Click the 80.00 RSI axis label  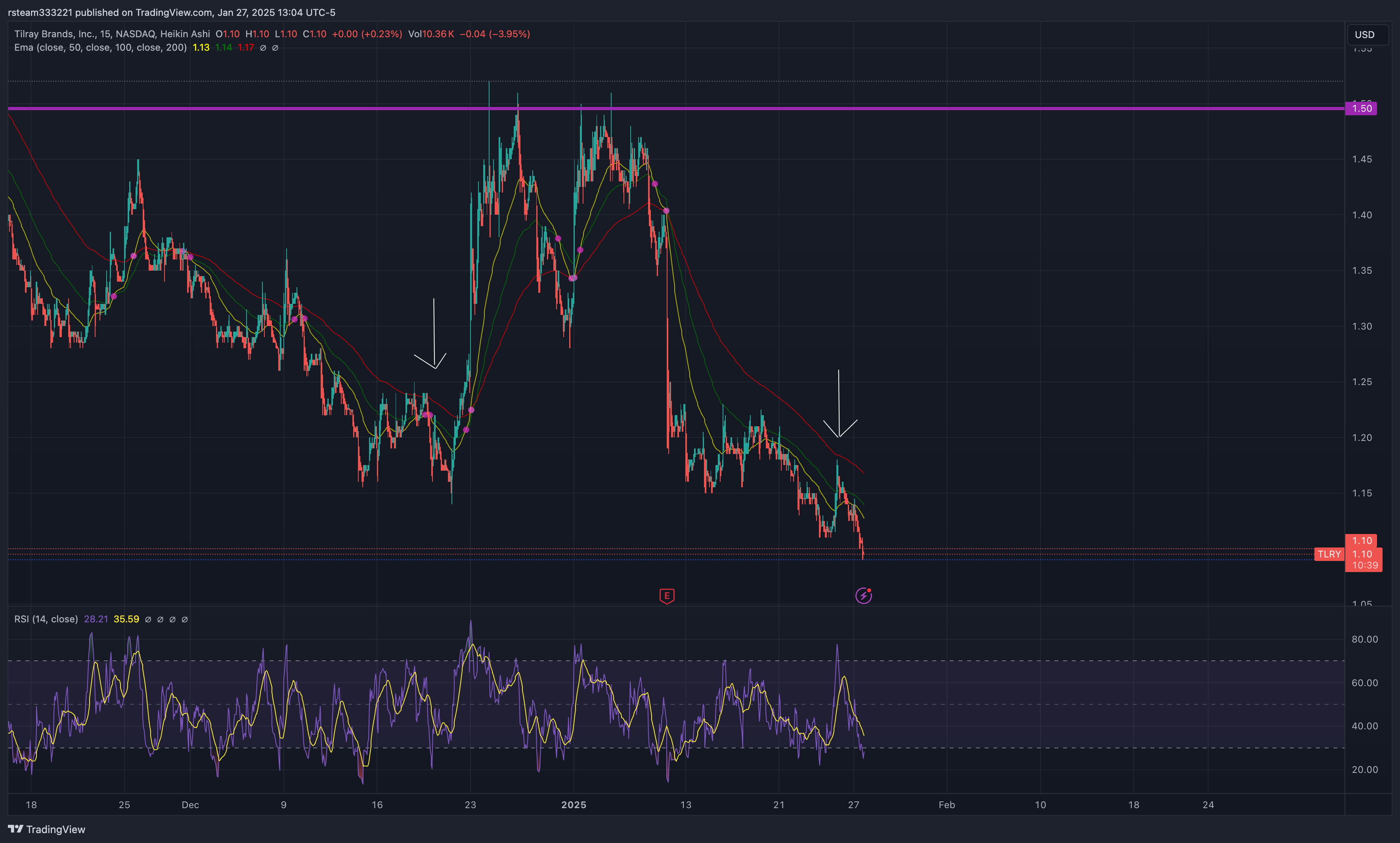(x=1365, y=639)
